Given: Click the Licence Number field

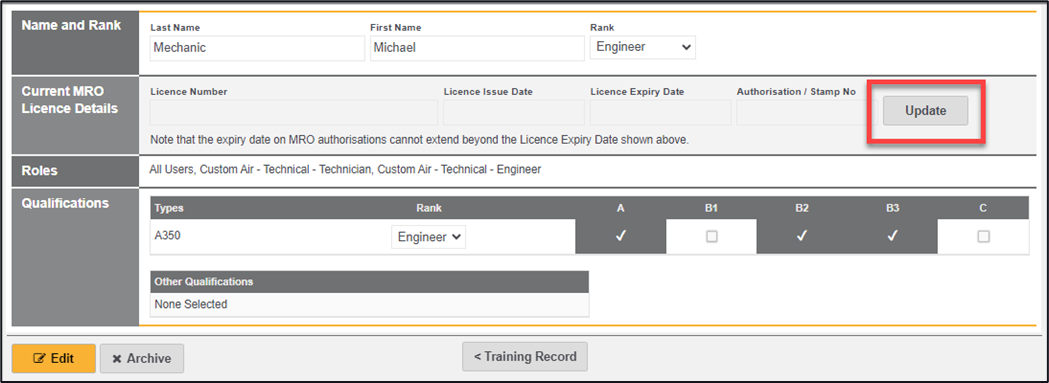Looking at the screenshot, I should (x=294, y=112).
